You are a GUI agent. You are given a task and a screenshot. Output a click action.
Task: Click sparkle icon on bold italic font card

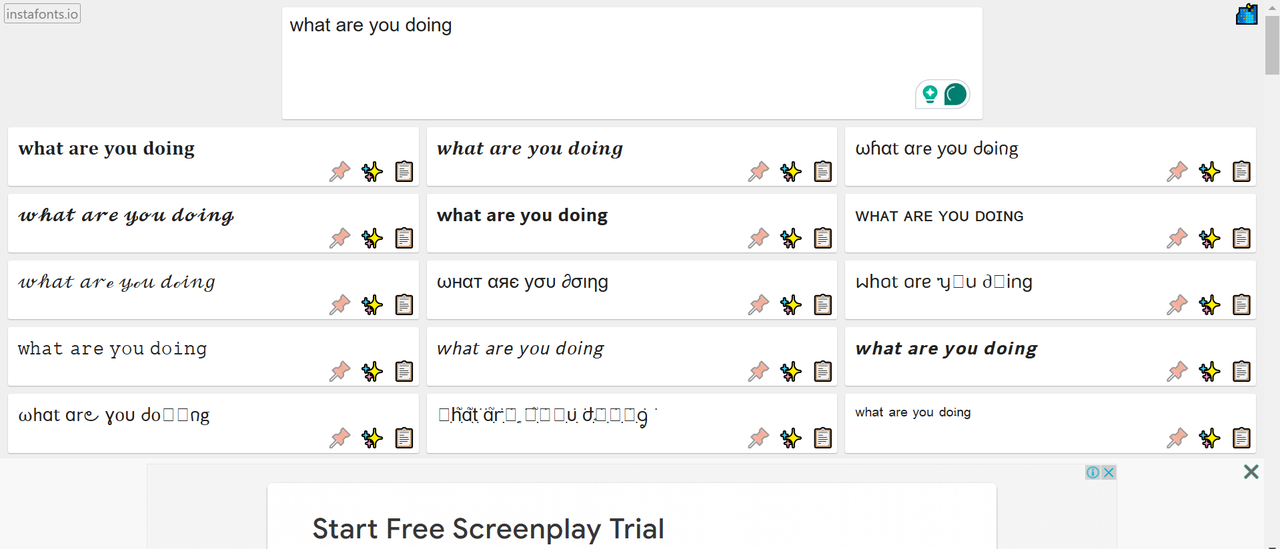coord(790,172)
